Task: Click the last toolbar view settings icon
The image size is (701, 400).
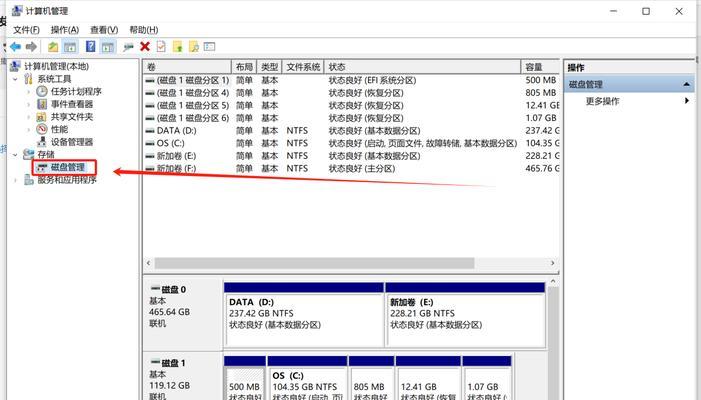Action: (x=209, y=46)
